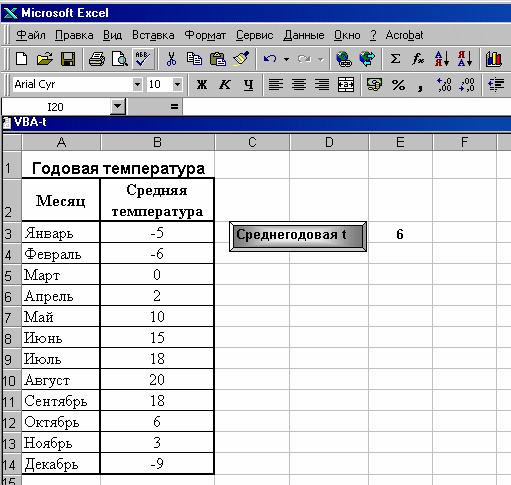Open the Сервис menu
The width and height of the screenshot is (511, 485).
point(254,35)
